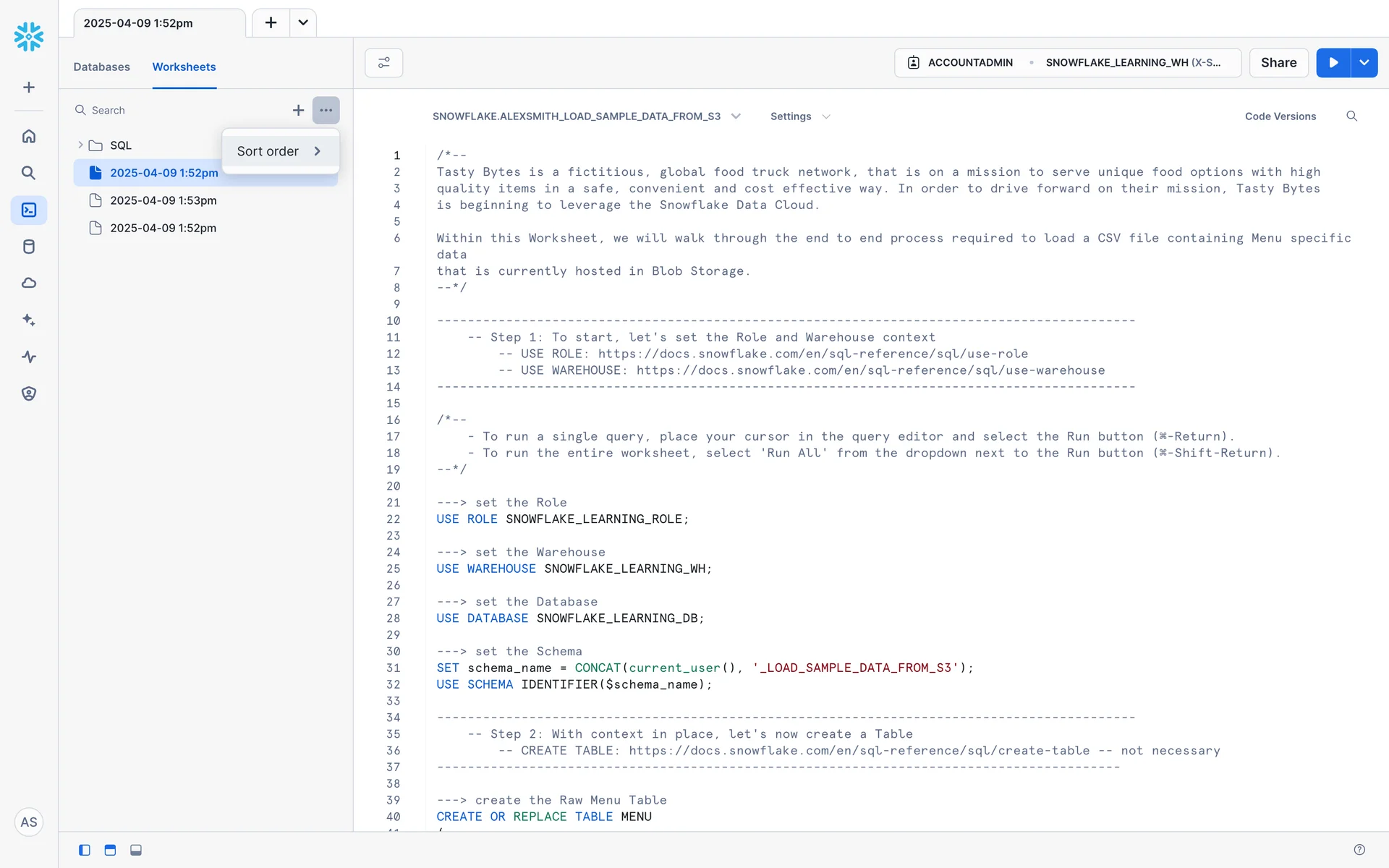The width and height of the screenshot is (1389, 868).
Task: Open the Data database icon in sidebar
Action: (x=29, y=247)
